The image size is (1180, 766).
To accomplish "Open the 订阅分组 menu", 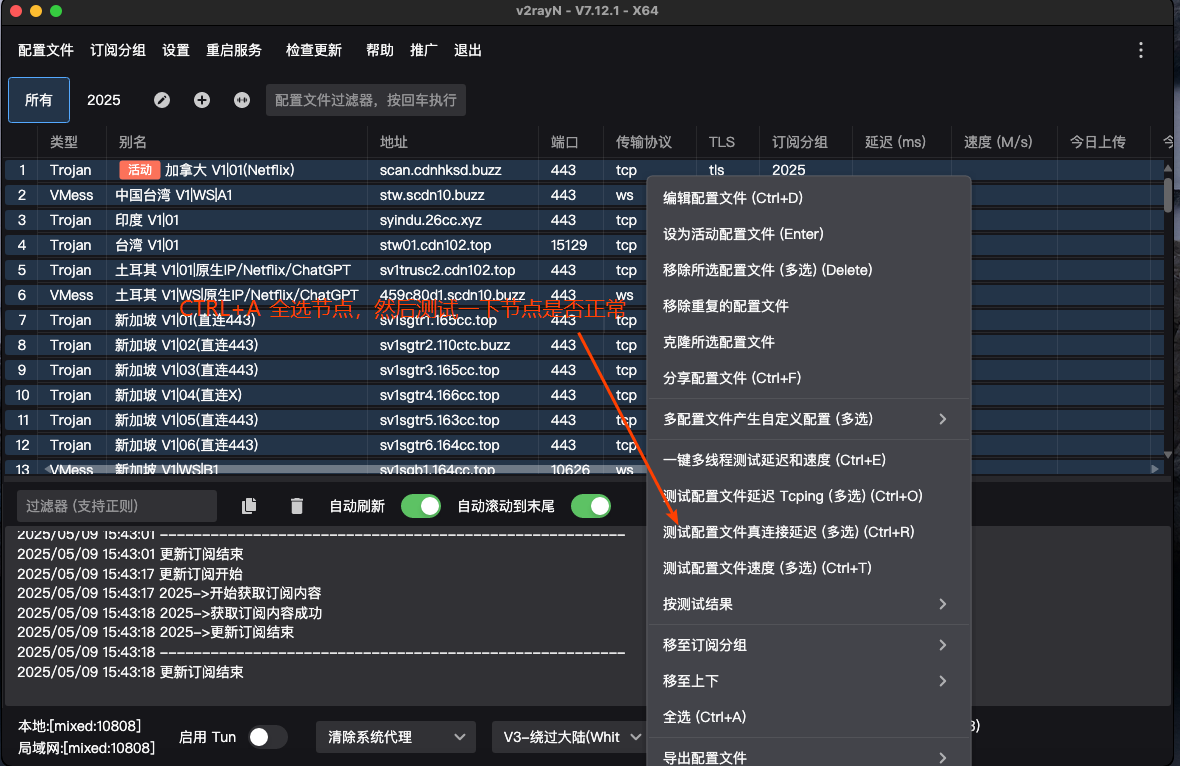I will pos(117,50).
